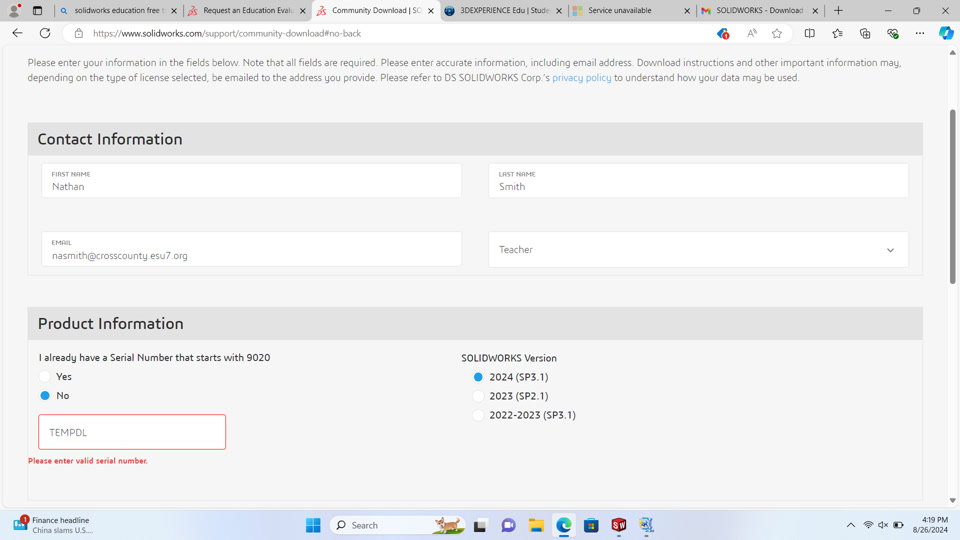Viewport: 960px width, 540px height.
Task: Click the invalid serial number error text
Action: 88,460
